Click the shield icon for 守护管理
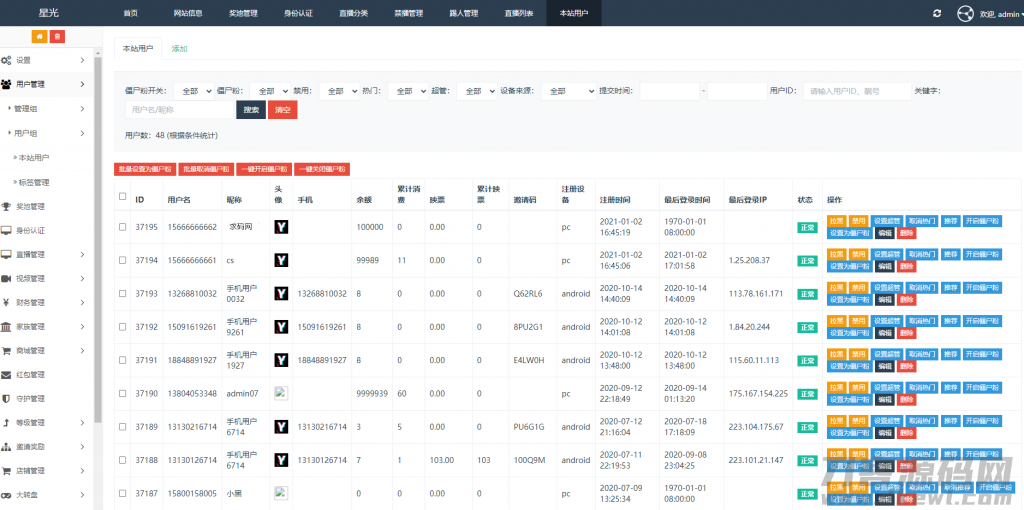 [x=7, y=398]
